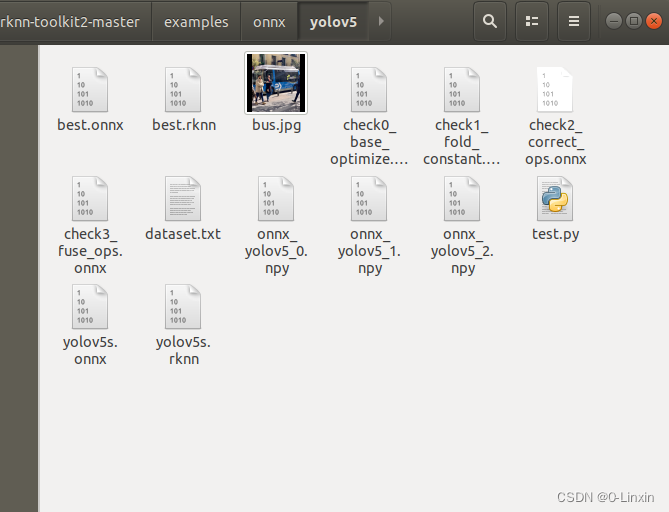Viewport: 669px width, 512px height.
Task: Click the label check1_fold_constant....
Action: pos(462,142)
